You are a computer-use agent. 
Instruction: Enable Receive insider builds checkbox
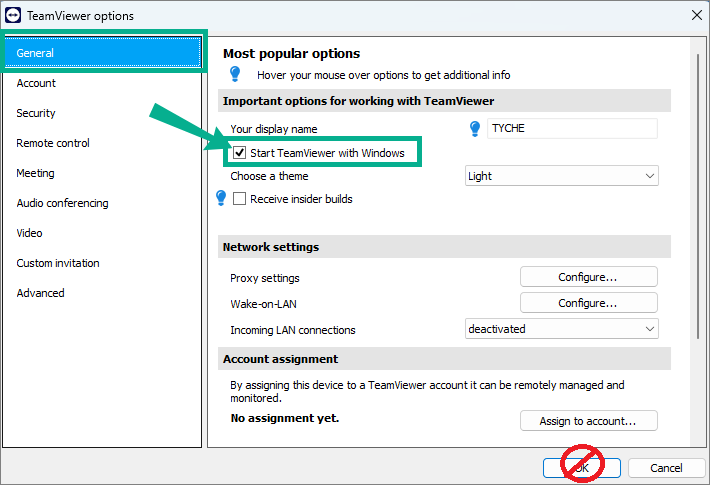coord(240,199)
